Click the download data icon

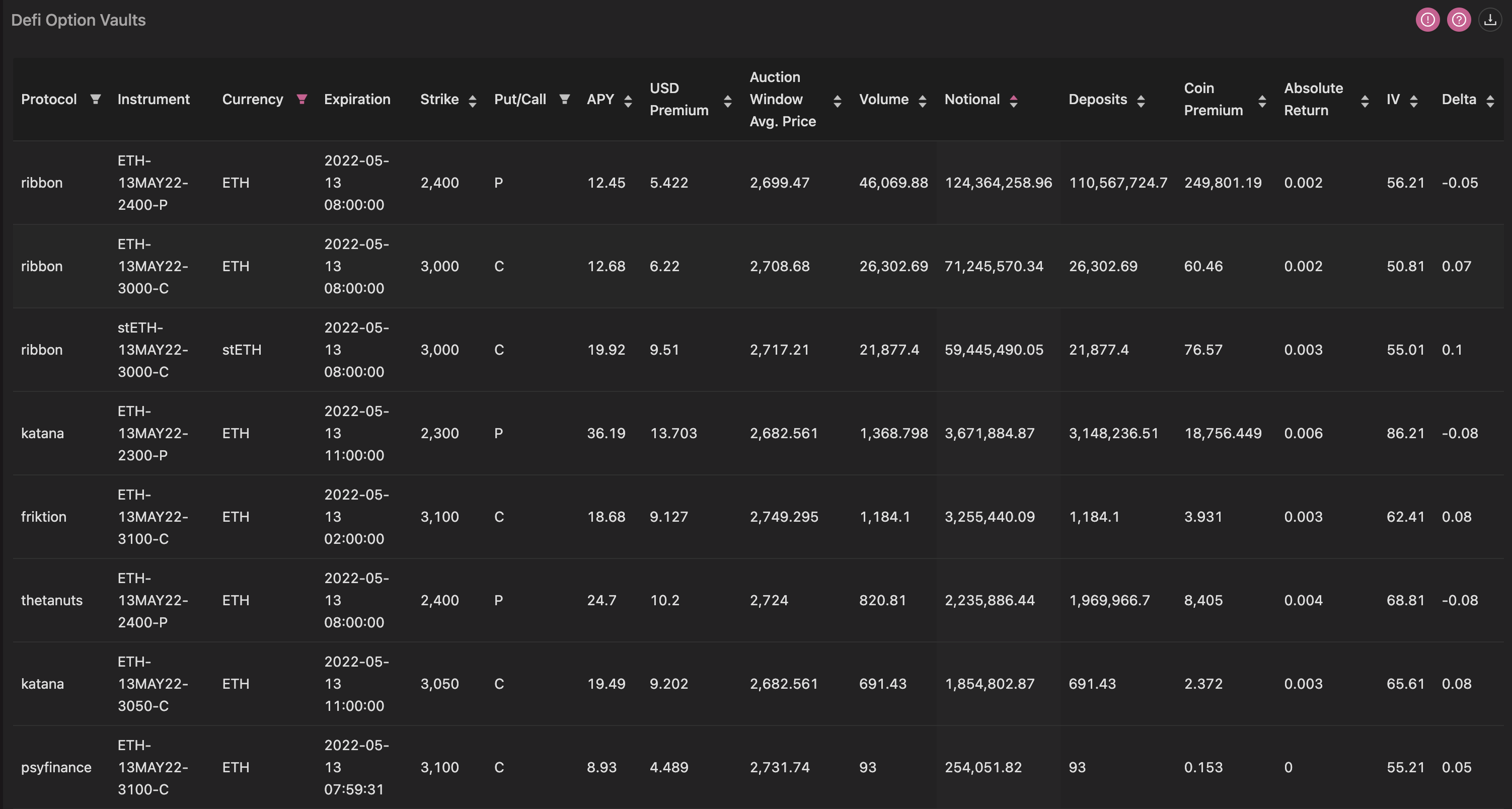click(x=1490, y=20)
